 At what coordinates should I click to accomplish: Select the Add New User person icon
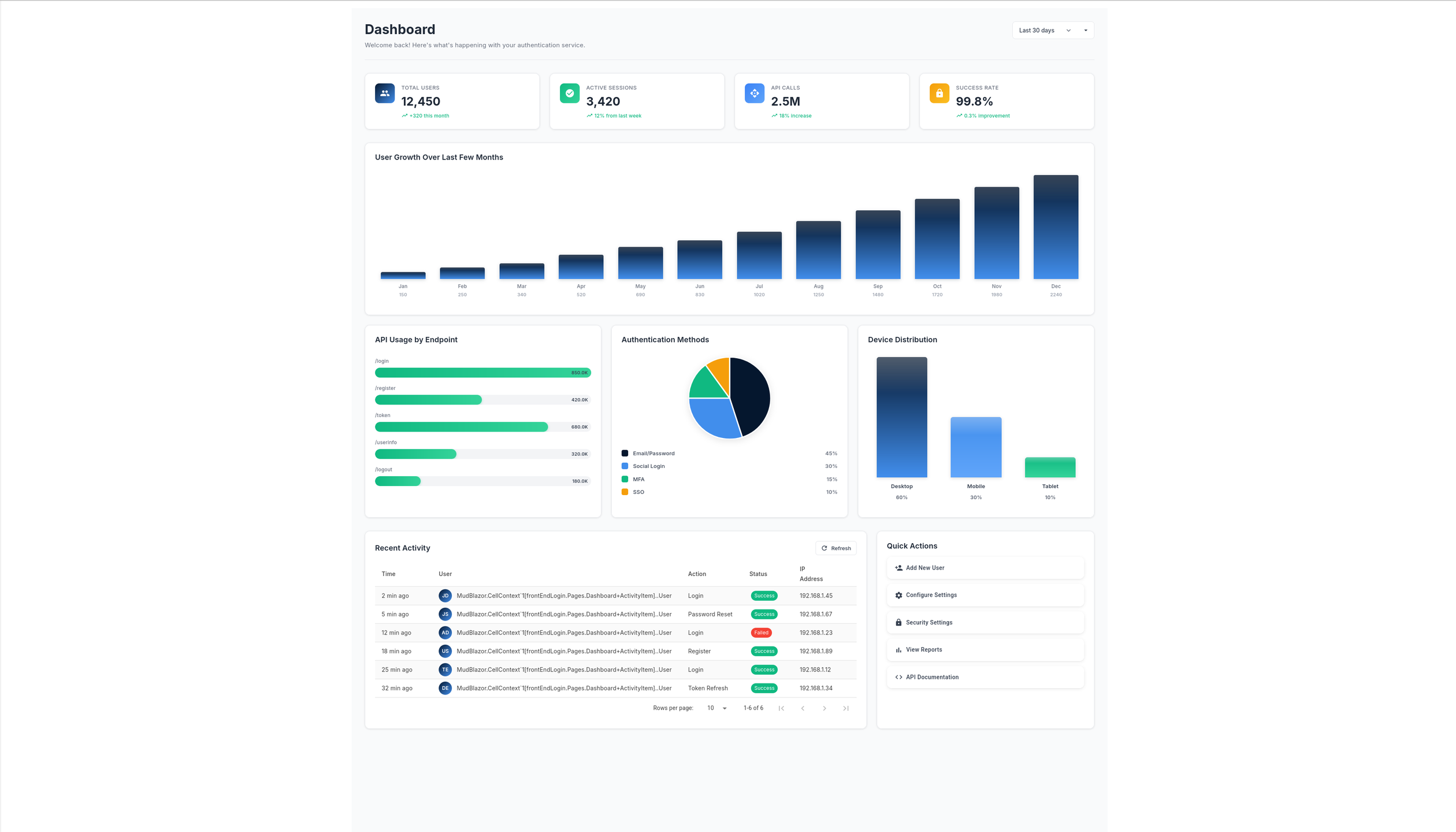(899, 567)
